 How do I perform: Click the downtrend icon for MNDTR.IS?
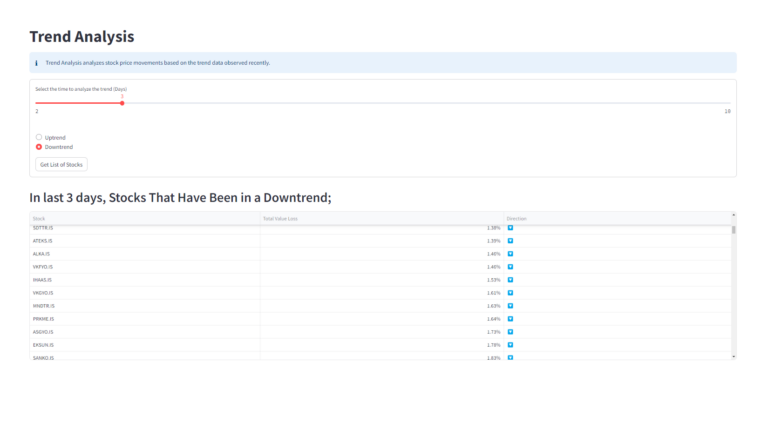tap(510, 306)
